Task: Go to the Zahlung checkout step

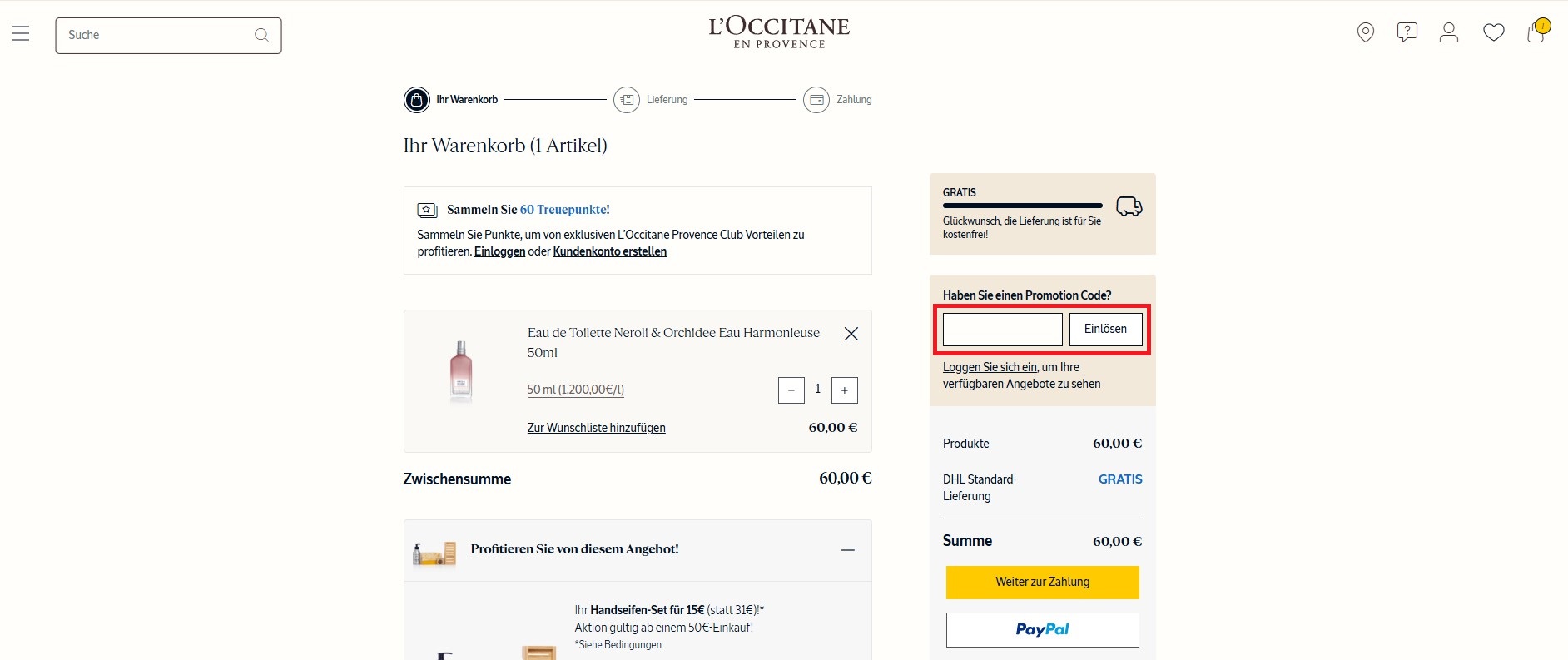Action: 837,100
